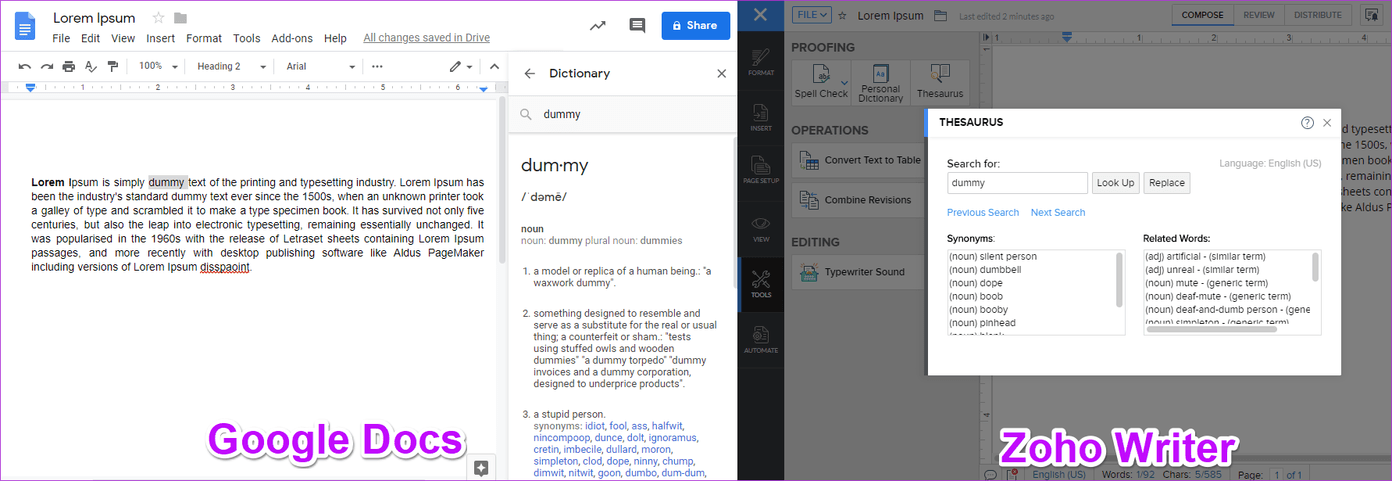This screenshot has height=481, width=1392.
Task: Open the comment history speech bubble icon
Action: click(x=637, y=26)
